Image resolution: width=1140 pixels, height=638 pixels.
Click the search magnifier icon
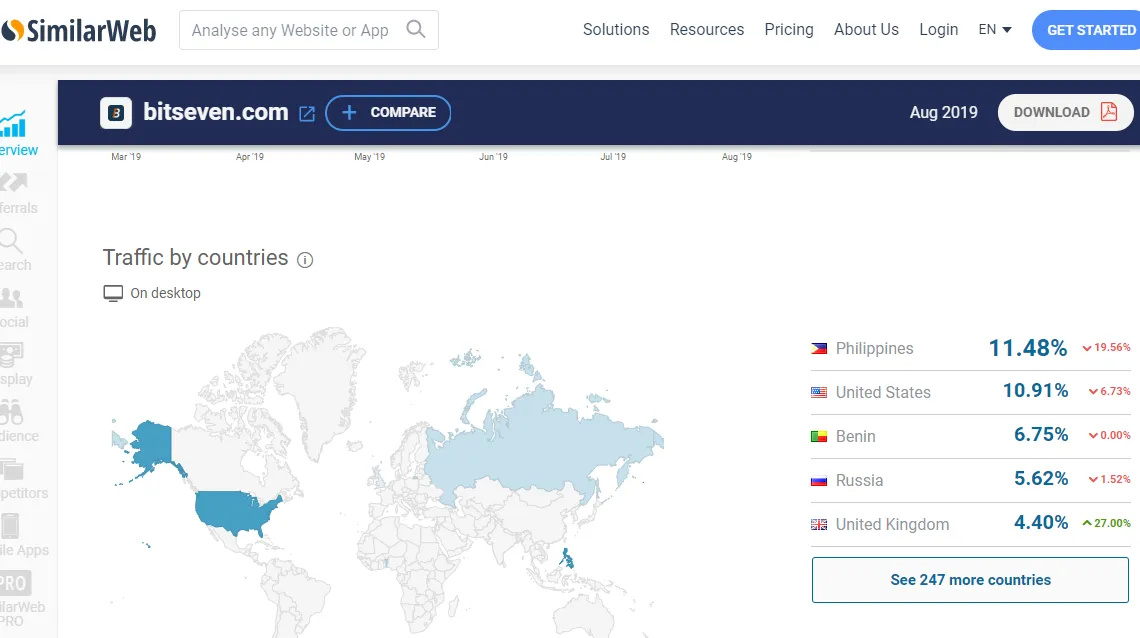point(415,29)
